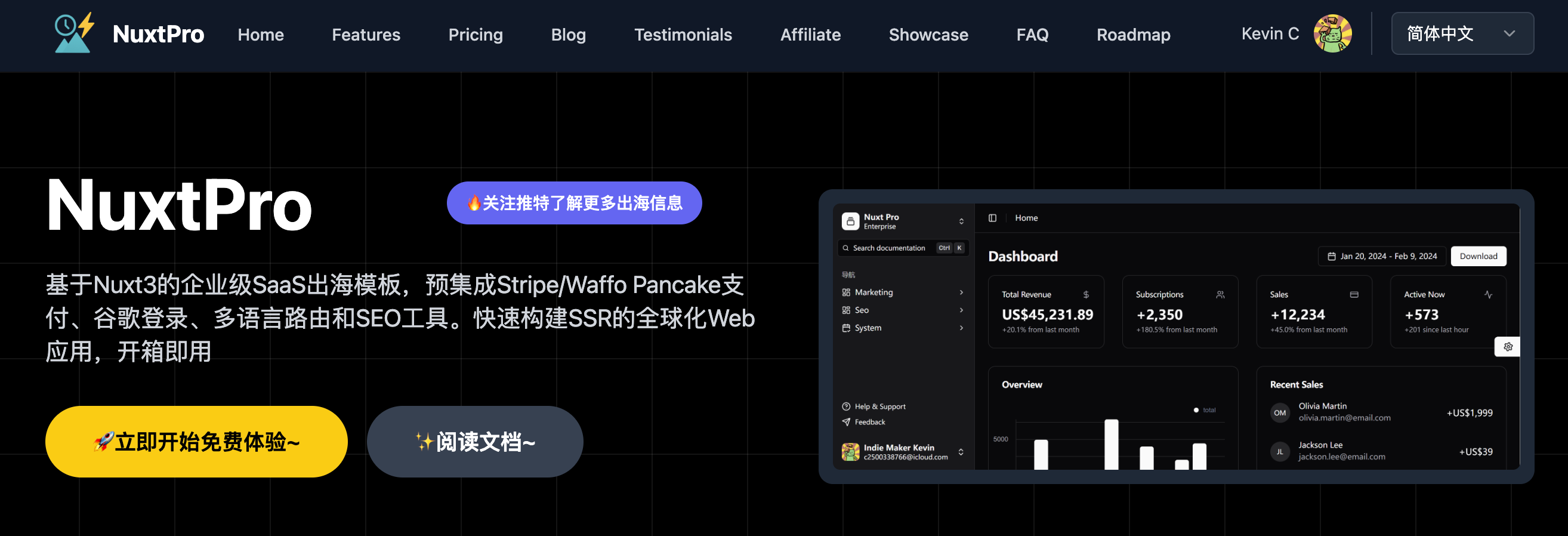The image size is (1568, 536).
Task: Click the OM avatar for Olivia Martin
Action: 1280,412
